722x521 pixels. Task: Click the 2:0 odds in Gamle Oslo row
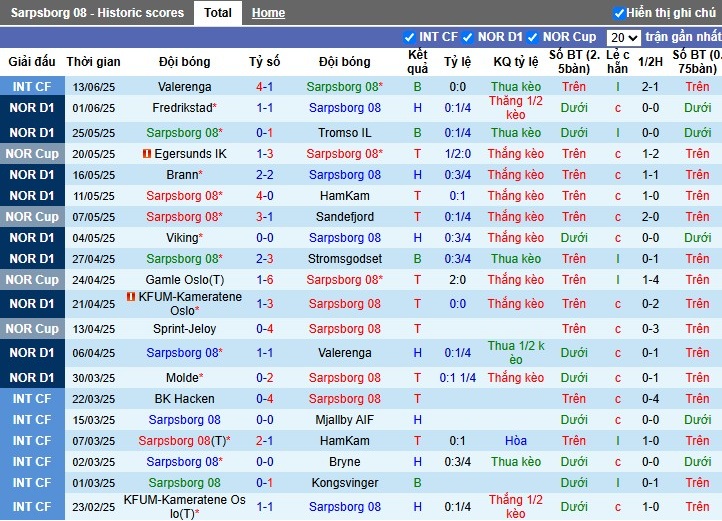(x=457, y=280)
